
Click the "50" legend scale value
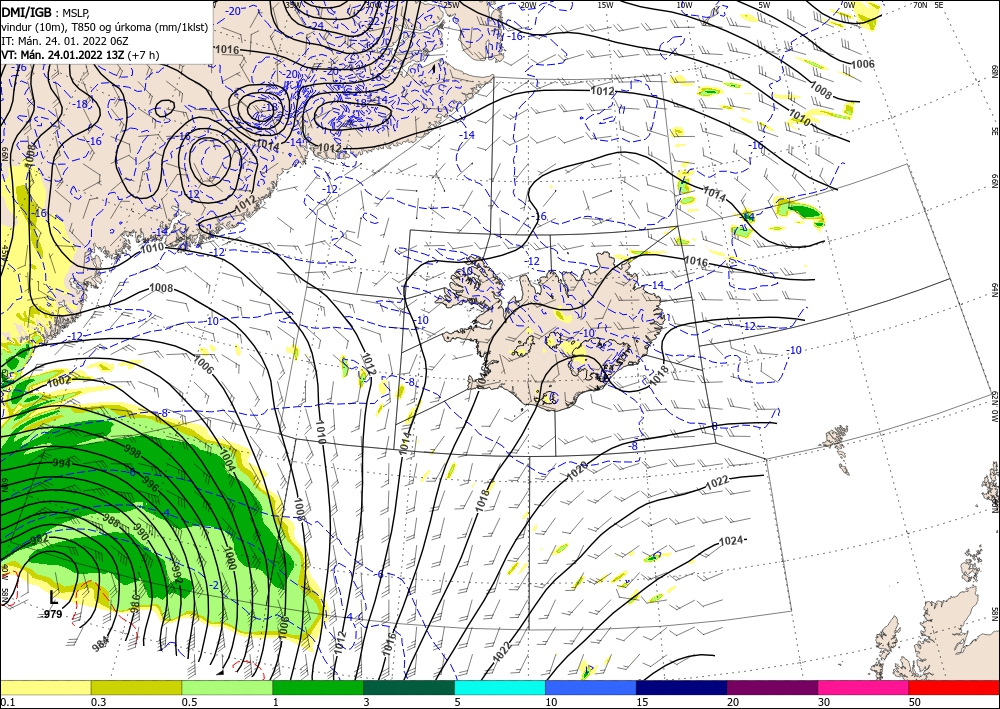click(915, 702)
